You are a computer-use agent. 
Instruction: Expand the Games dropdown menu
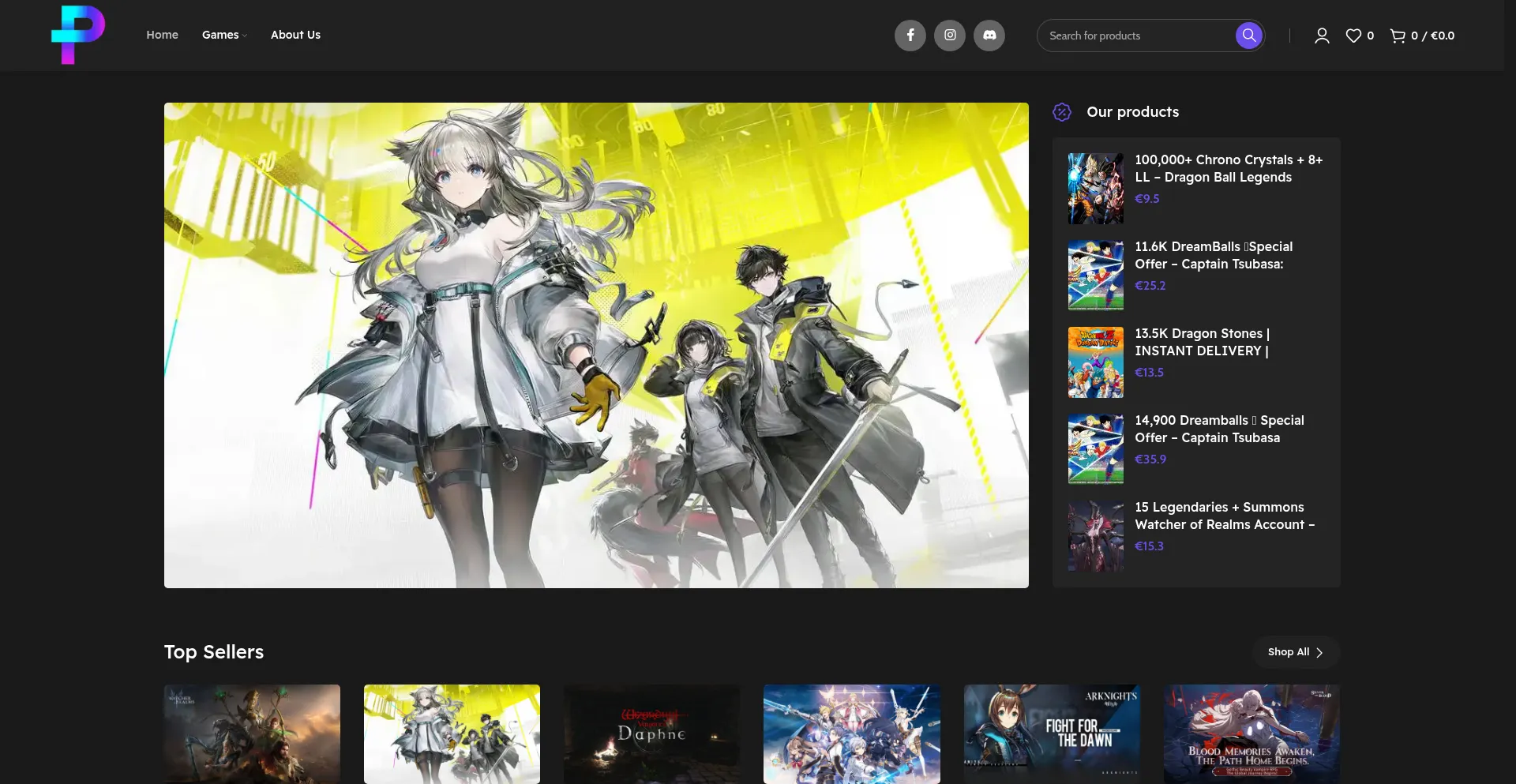tap(224, 35)
